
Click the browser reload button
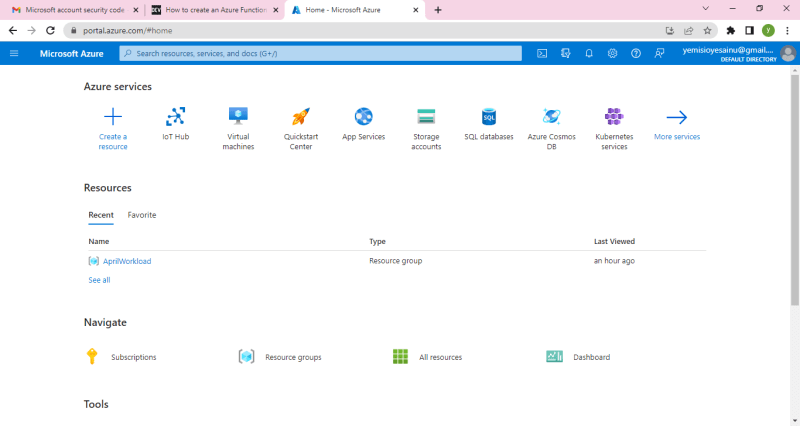[x=50, y=31]
